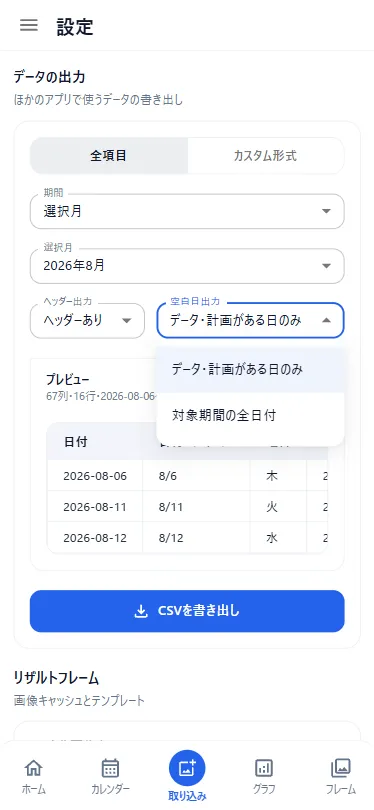Click the データの出力 section heading

point(50,77)
